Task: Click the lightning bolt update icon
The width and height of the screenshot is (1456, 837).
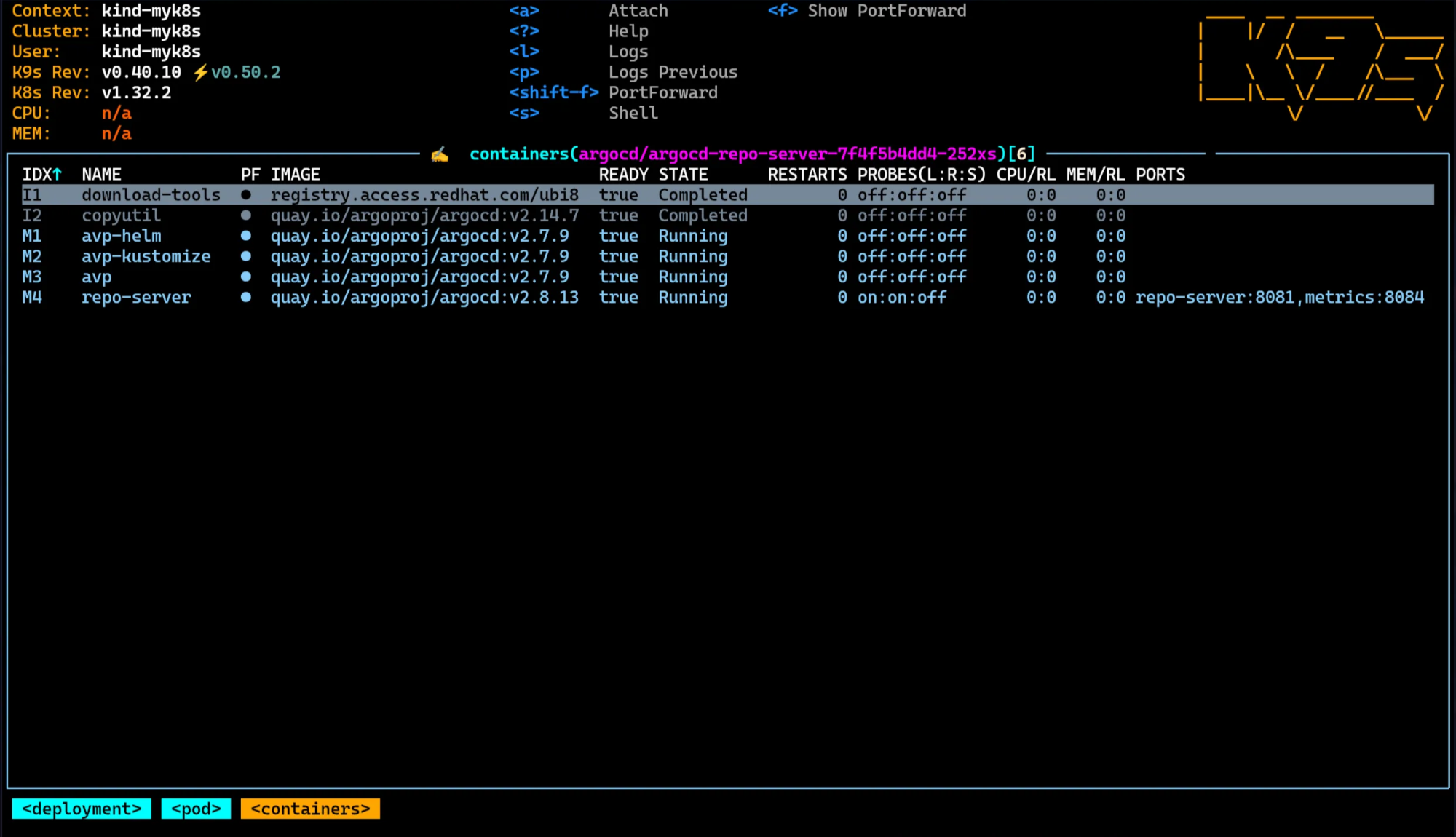Action: pos(200,72)
